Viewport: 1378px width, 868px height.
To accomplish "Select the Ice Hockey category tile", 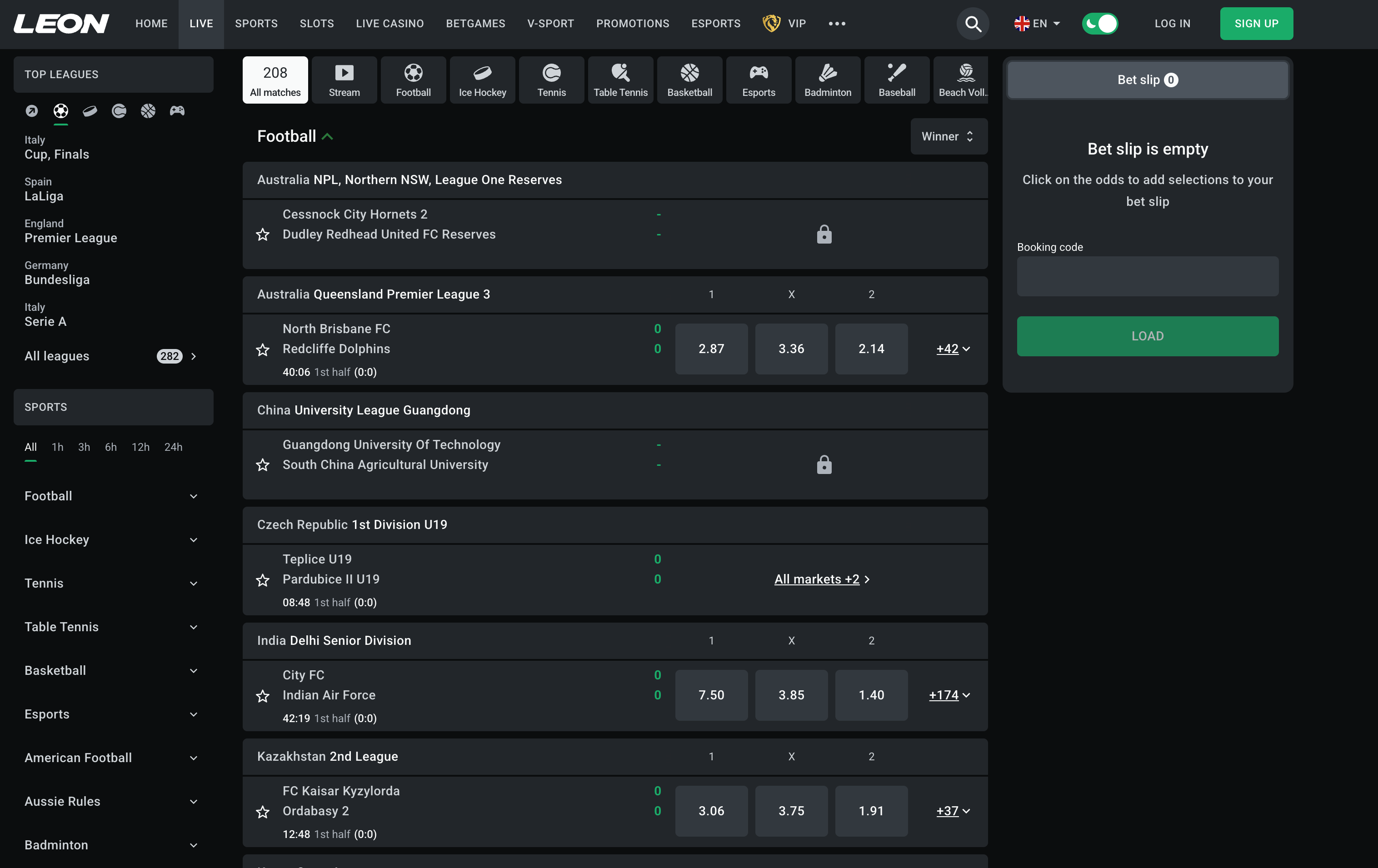I will 482,80.
